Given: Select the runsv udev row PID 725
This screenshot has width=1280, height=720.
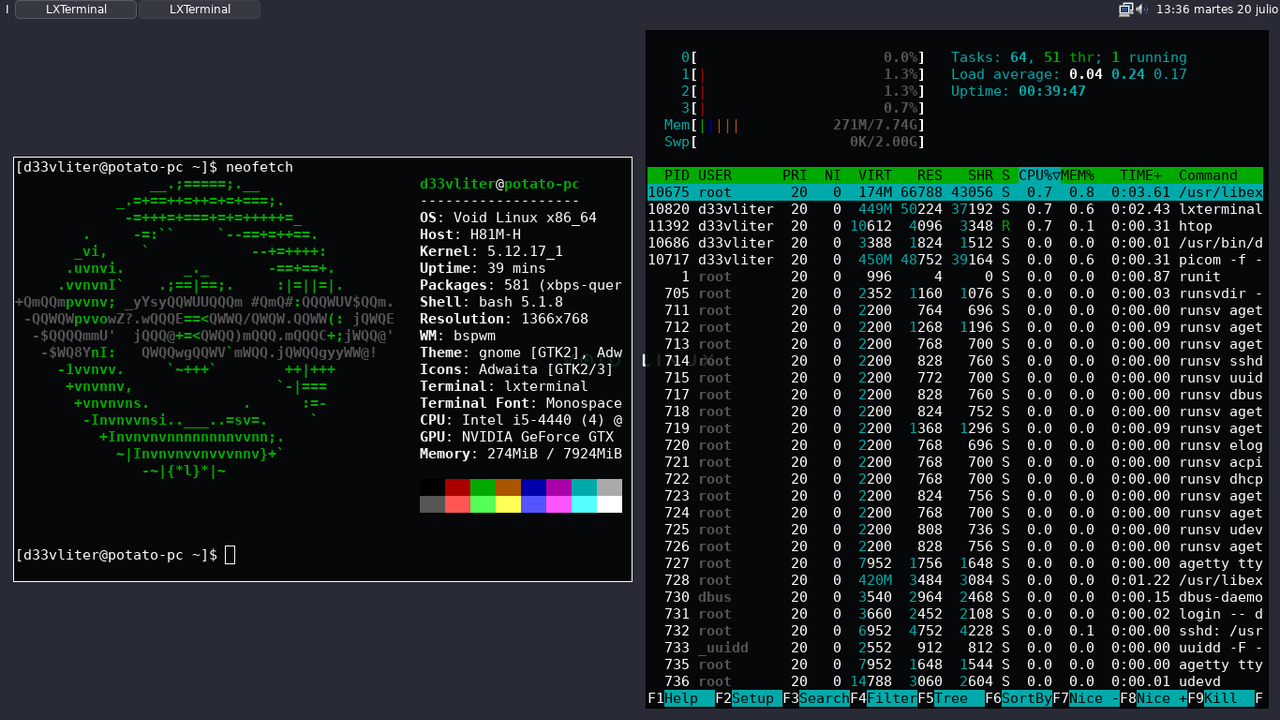Looking at the screenshot, I should 955,529.
